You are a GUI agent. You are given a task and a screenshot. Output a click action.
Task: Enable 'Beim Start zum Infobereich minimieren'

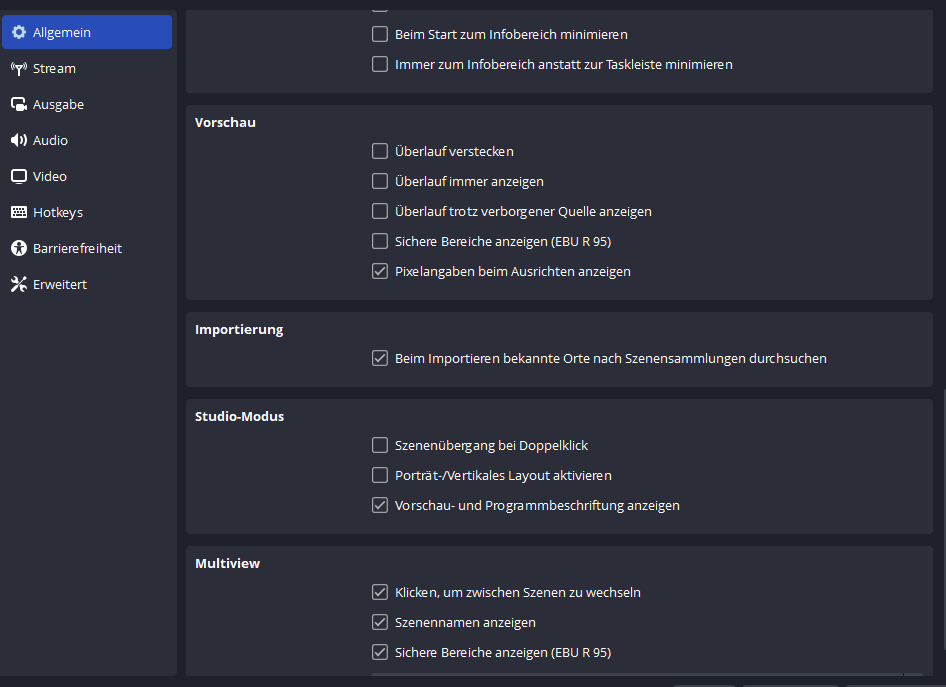point(380,34)
